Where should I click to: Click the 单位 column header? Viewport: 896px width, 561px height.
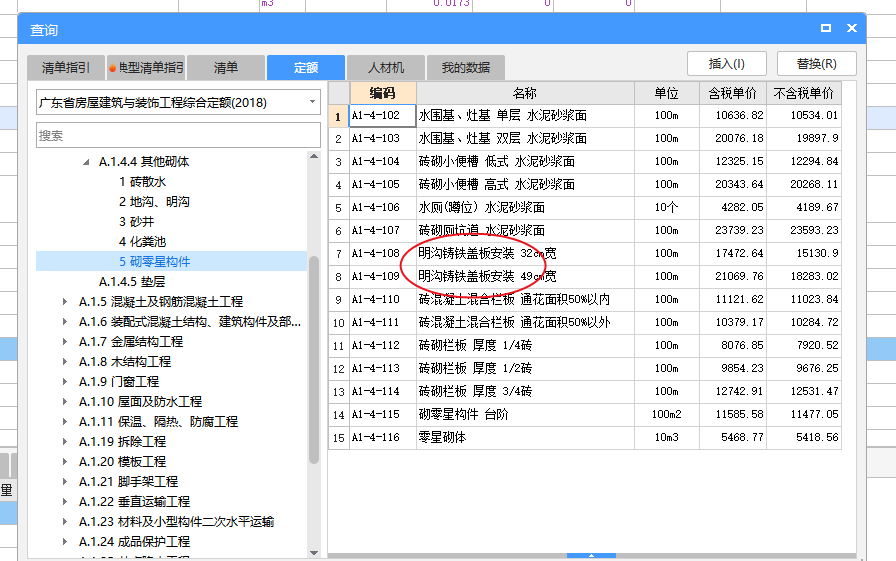pyautogui.click(x=667, y=93)
